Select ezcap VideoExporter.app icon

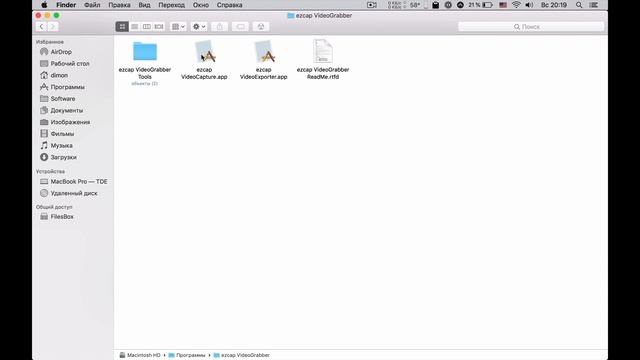(x=264, y=51)
